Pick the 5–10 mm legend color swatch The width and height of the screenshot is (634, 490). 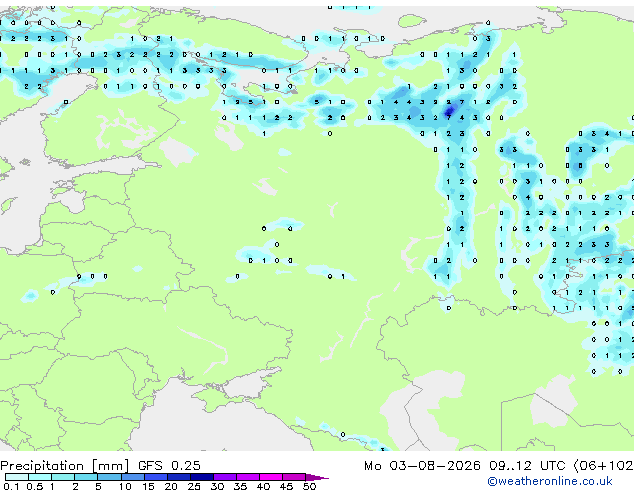[109, 477]
